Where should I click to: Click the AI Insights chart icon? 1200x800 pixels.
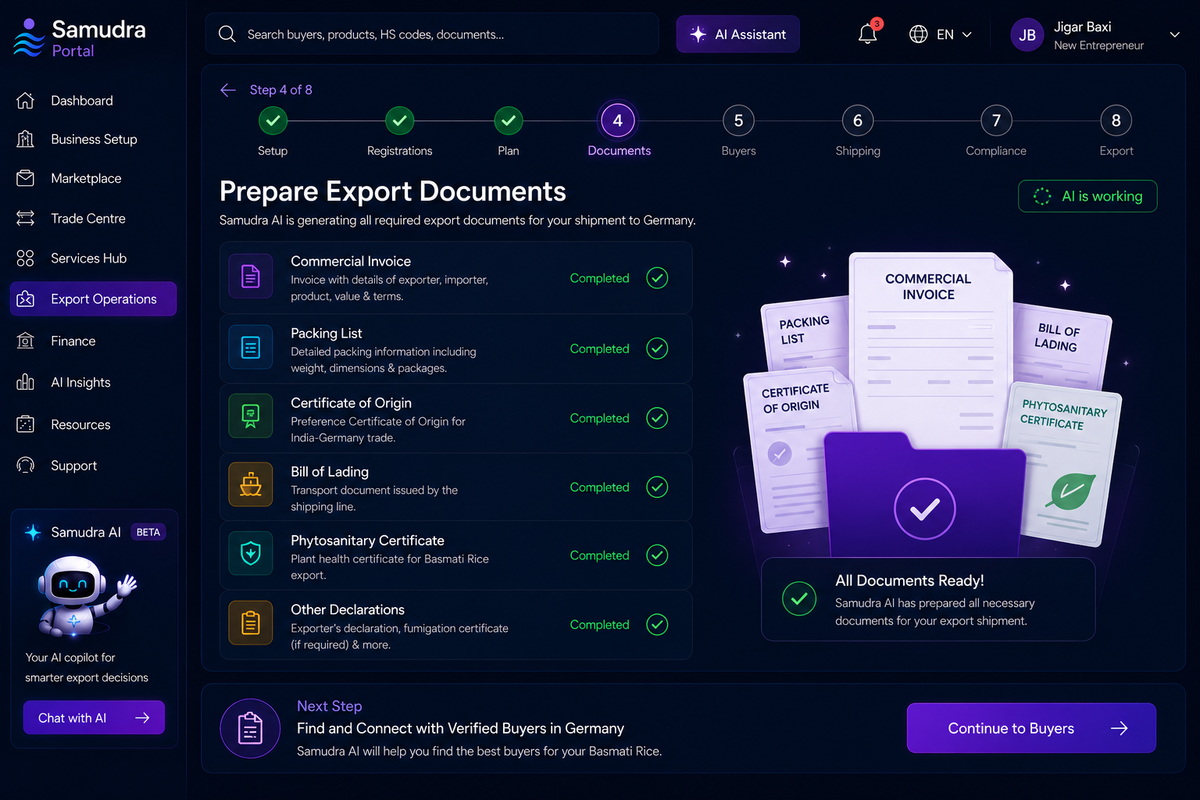point(26,382)
